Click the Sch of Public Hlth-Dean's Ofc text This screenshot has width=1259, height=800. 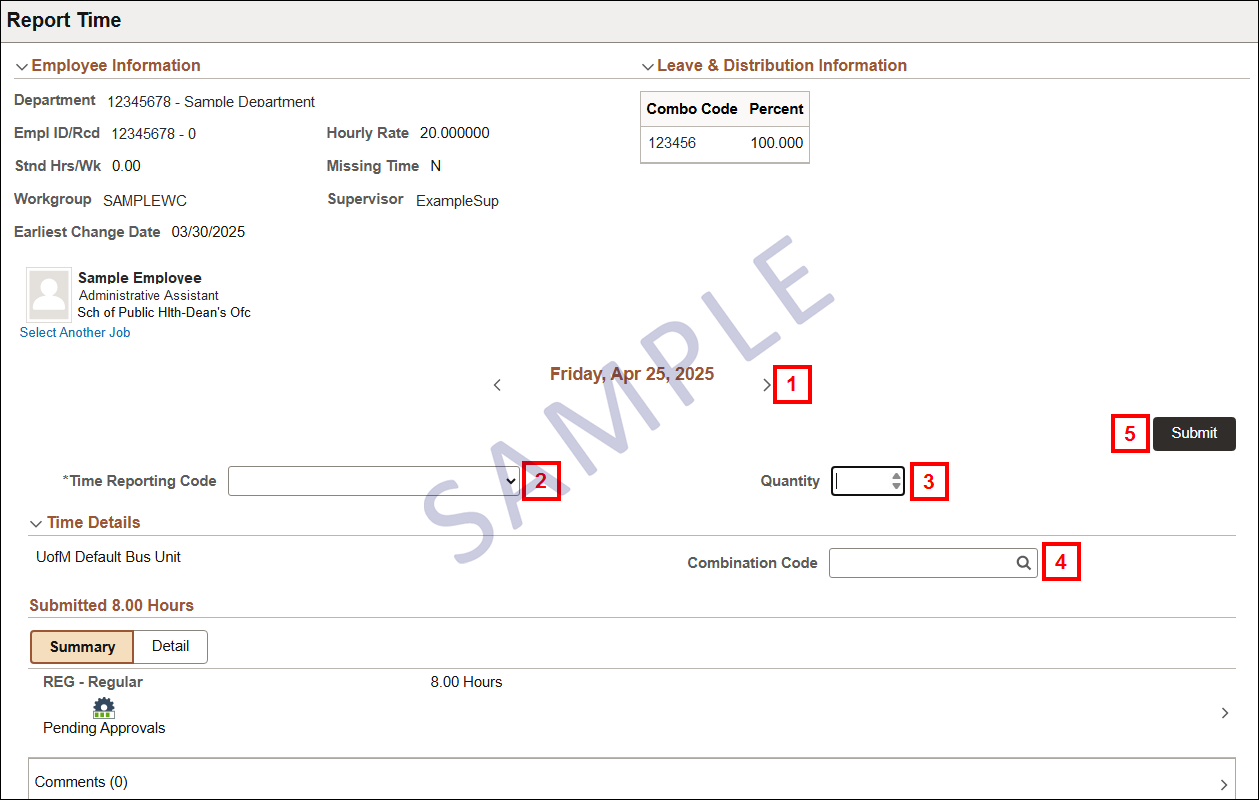(164, 313)
